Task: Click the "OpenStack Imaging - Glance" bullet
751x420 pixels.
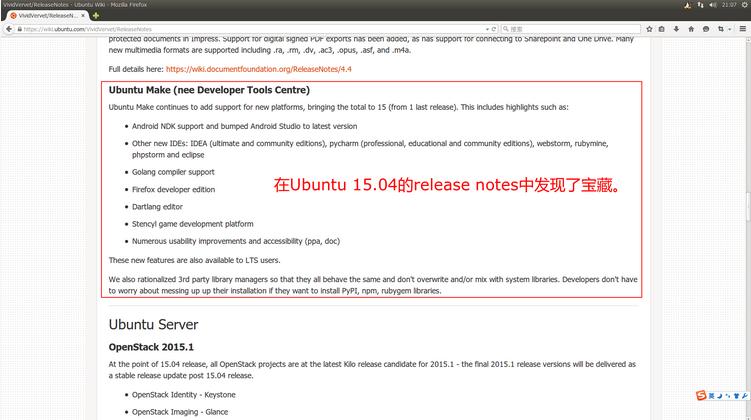Action: coord(180,412)
